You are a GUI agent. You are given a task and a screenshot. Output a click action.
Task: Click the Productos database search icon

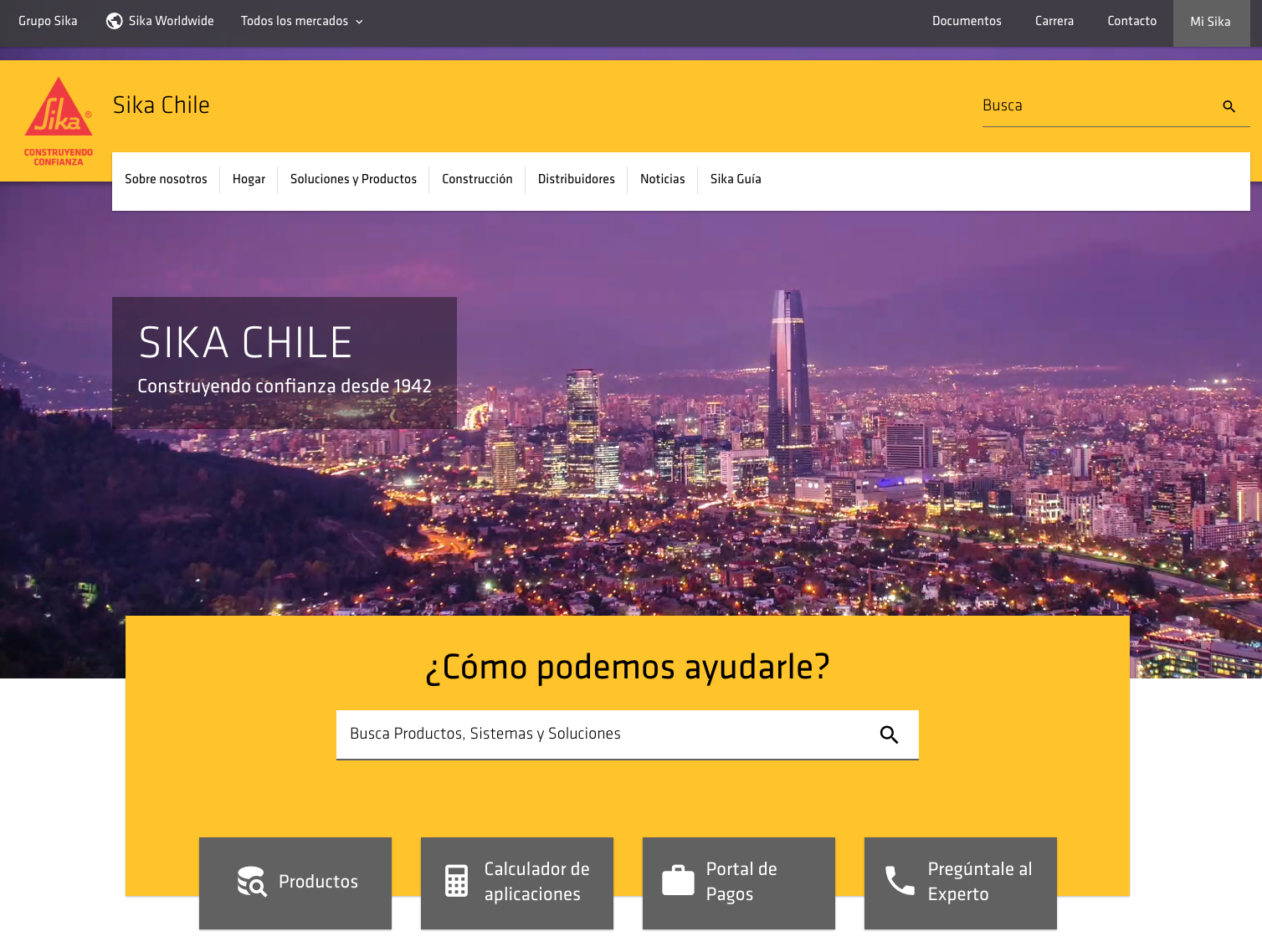pos(251,882)
